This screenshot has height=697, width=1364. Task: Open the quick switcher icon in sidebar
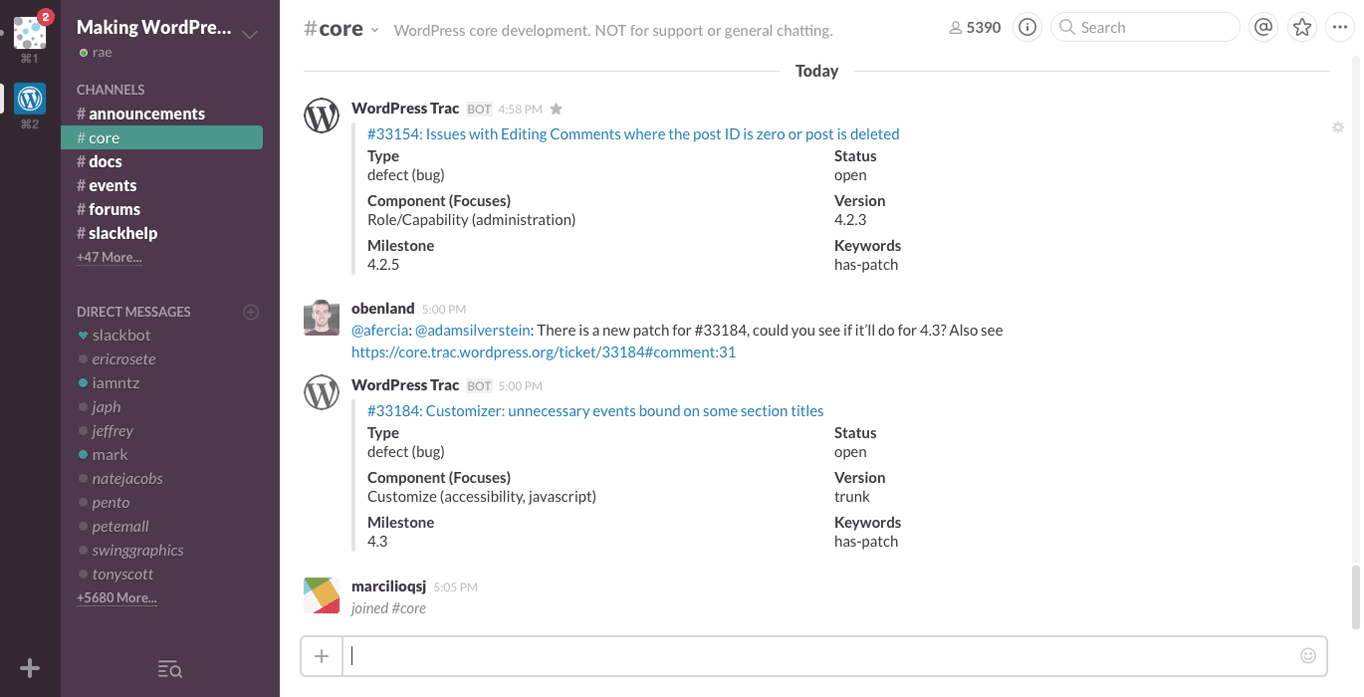170,669
